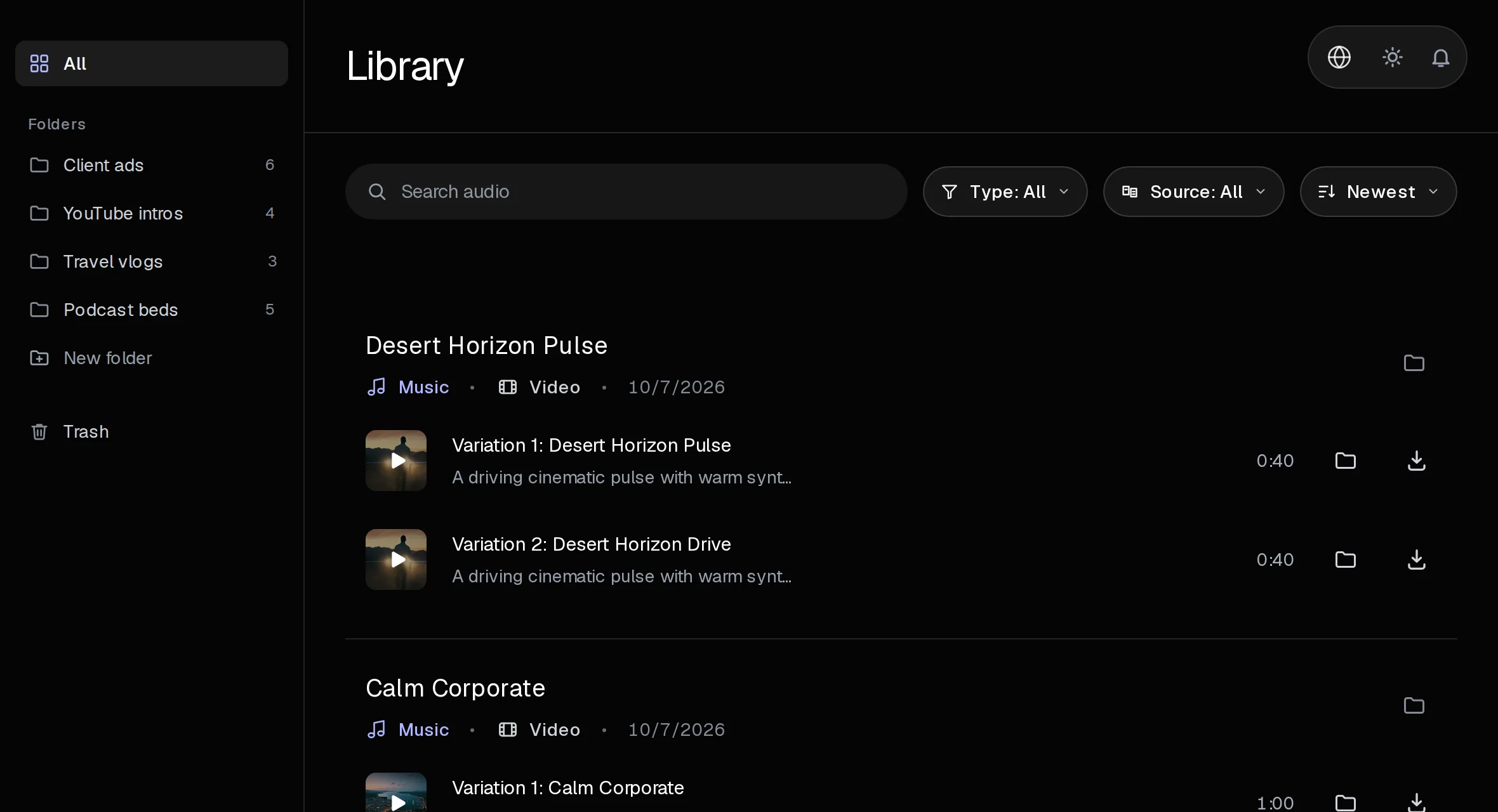
Task: Download Variation 1: Calm Corporate
Action: pos(1417,802)
